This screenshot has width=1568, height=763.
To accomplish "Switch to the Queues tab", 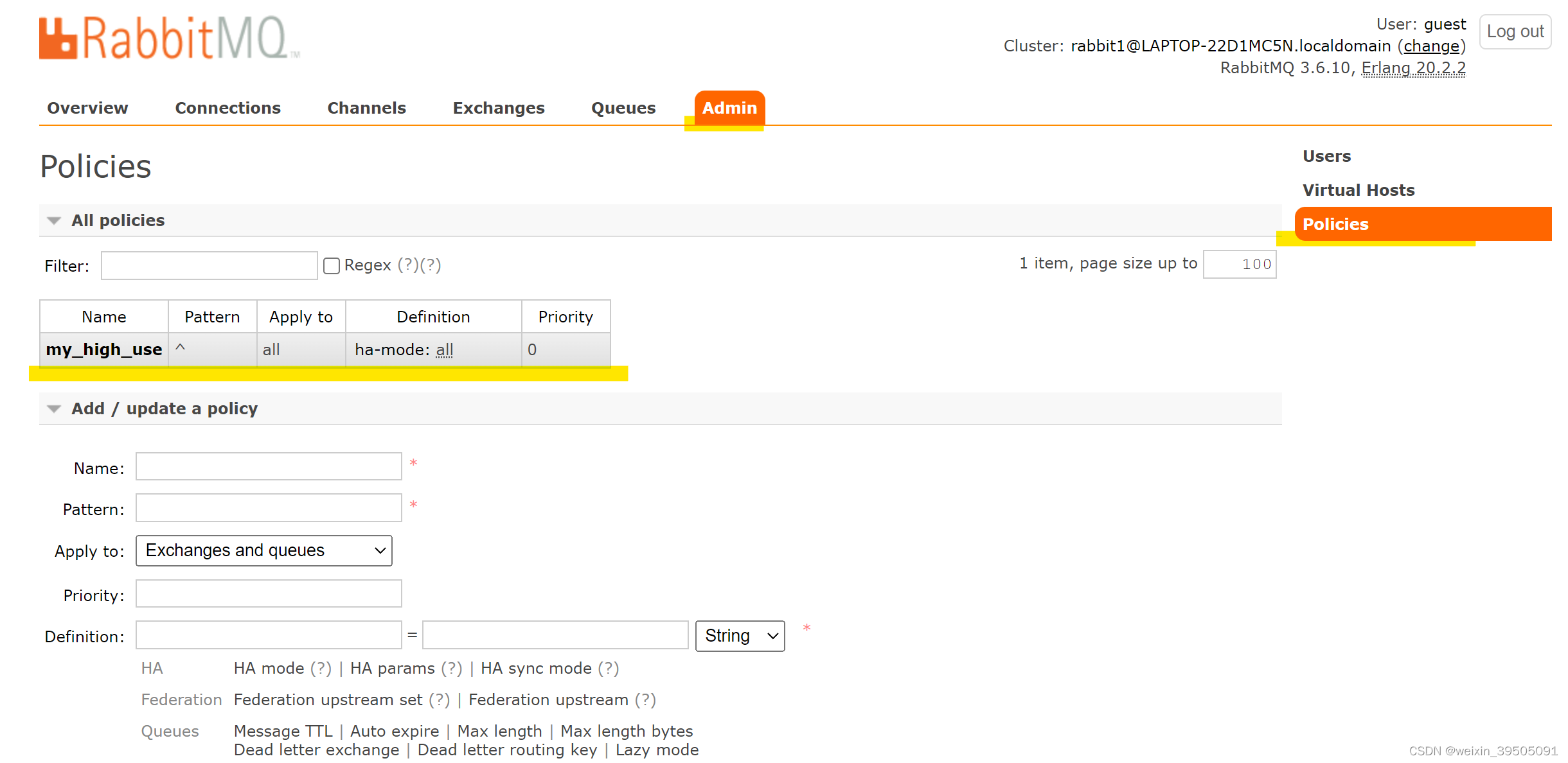I will pyautogui.click(x=623, y=108).
